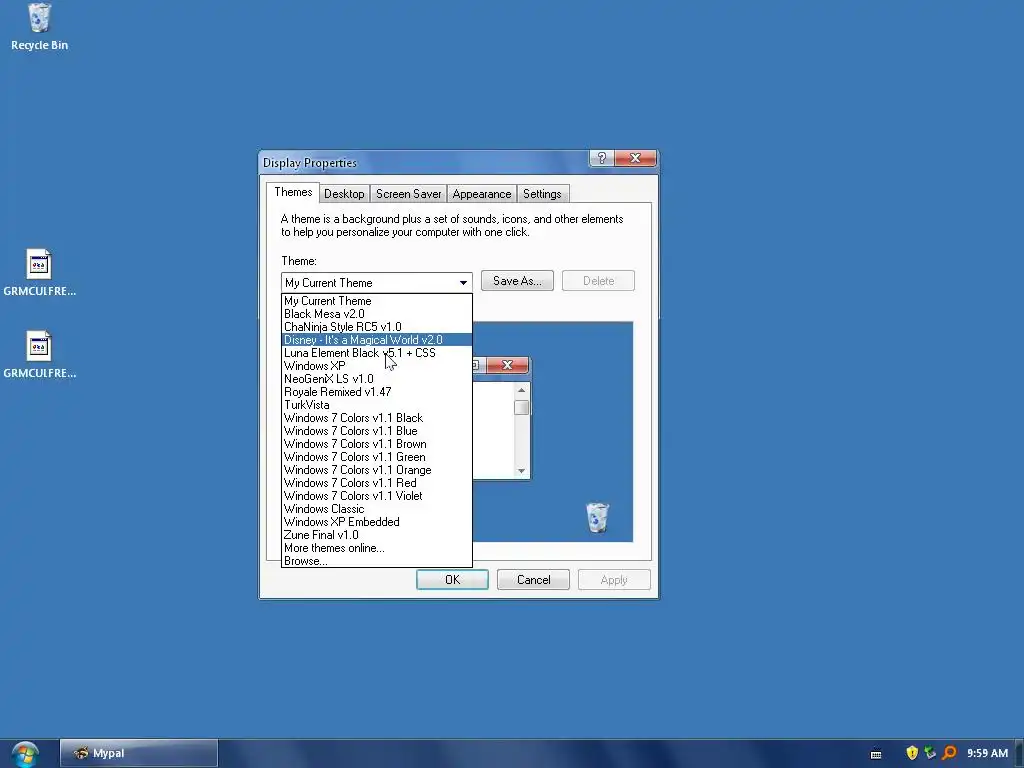
Task: Click the yellow security shield tray icon
Action: coord(912,753)
